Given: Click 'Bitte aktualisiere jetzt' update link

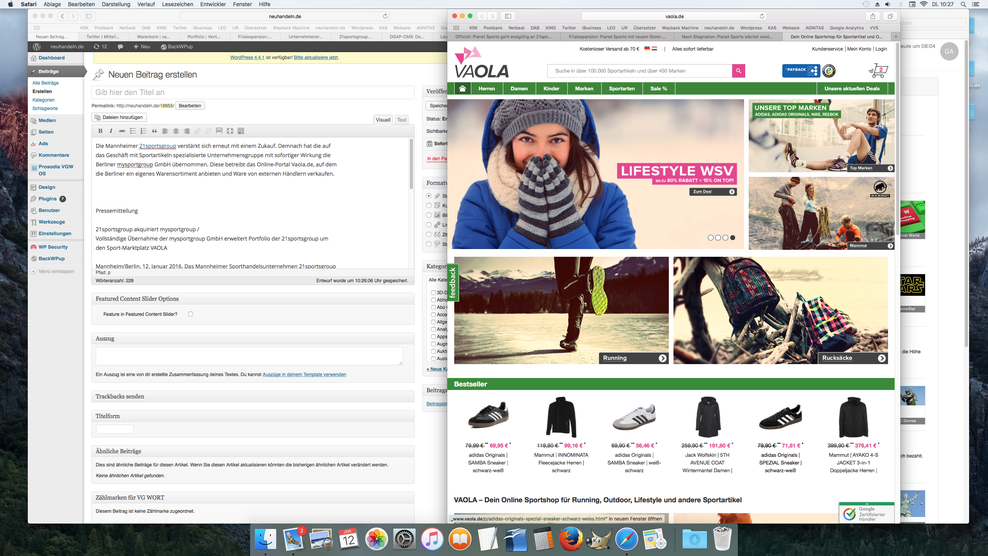Looking at the screenshot, I should (x=316, y=57).
